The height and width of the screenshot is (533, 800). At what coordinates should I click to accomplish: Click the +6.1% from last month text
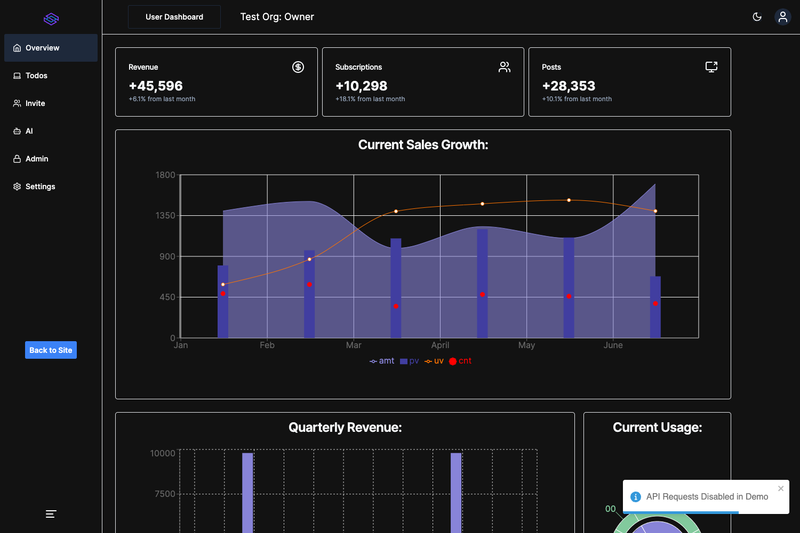pos(162,99)
